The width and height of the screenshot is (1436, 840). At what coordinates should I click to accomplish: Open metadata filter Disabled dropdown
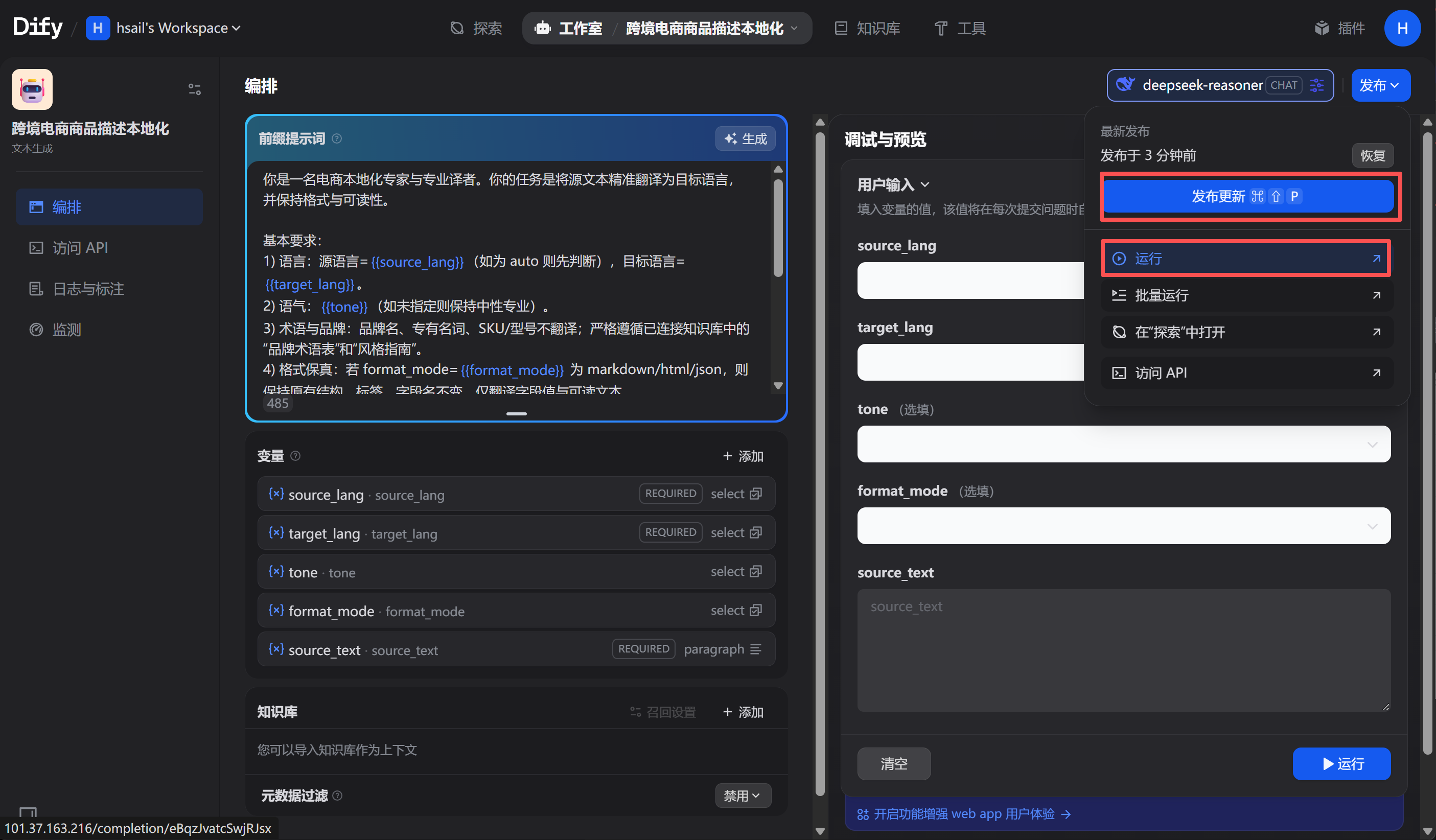click(x=743, y=795)
